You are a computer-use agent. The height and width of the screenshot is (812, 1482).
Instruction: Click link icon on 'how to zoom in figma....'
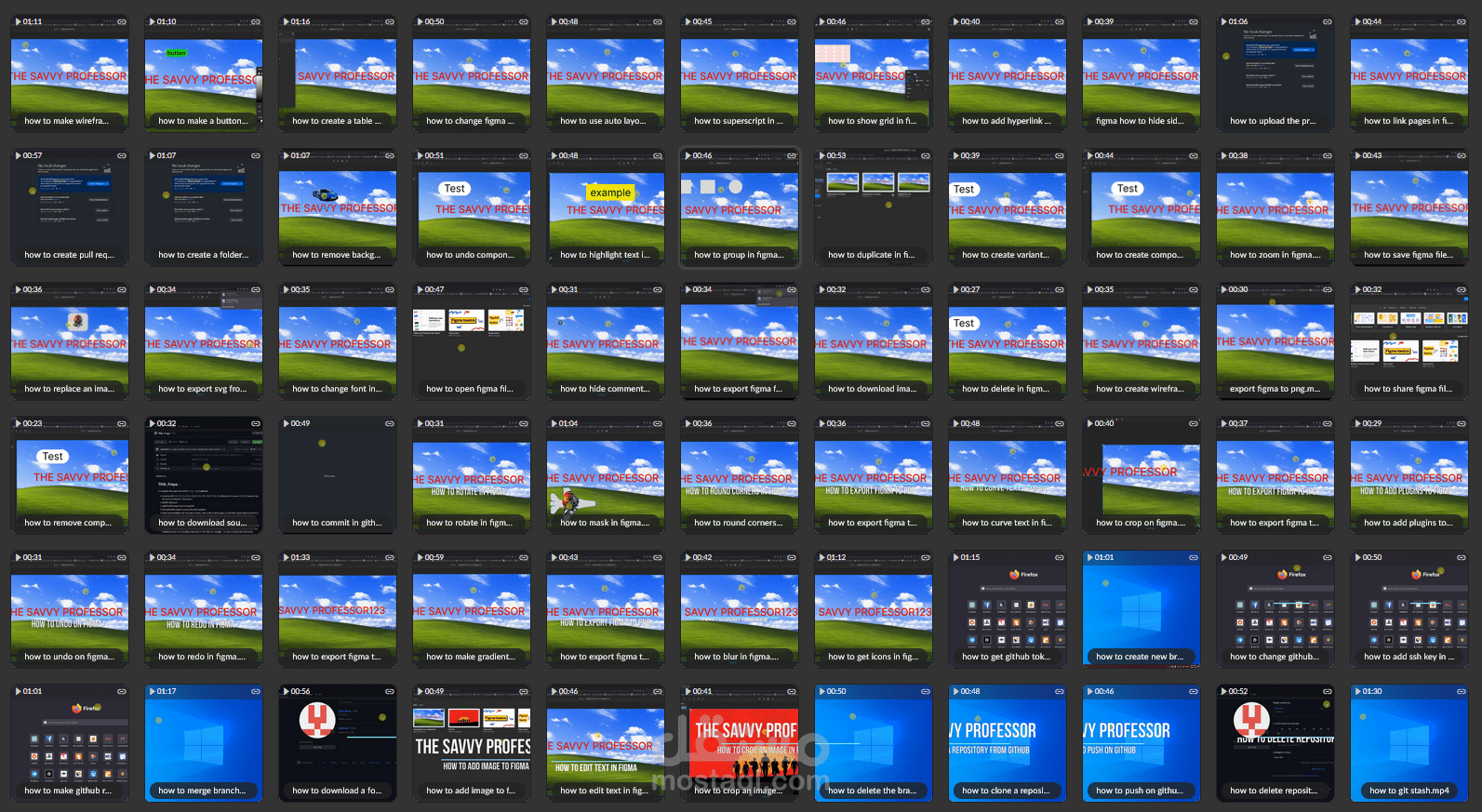(1327, 155)
